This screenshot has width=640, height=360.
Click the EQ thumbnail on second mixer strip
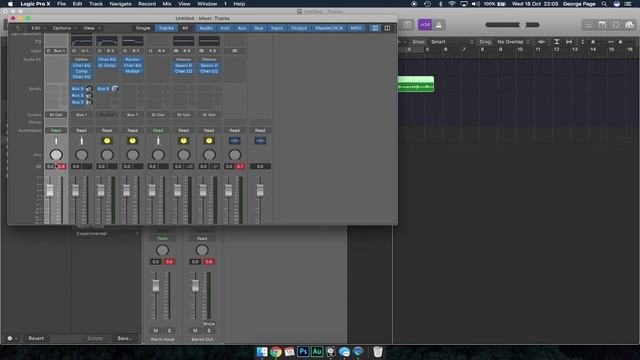[81, 41]
